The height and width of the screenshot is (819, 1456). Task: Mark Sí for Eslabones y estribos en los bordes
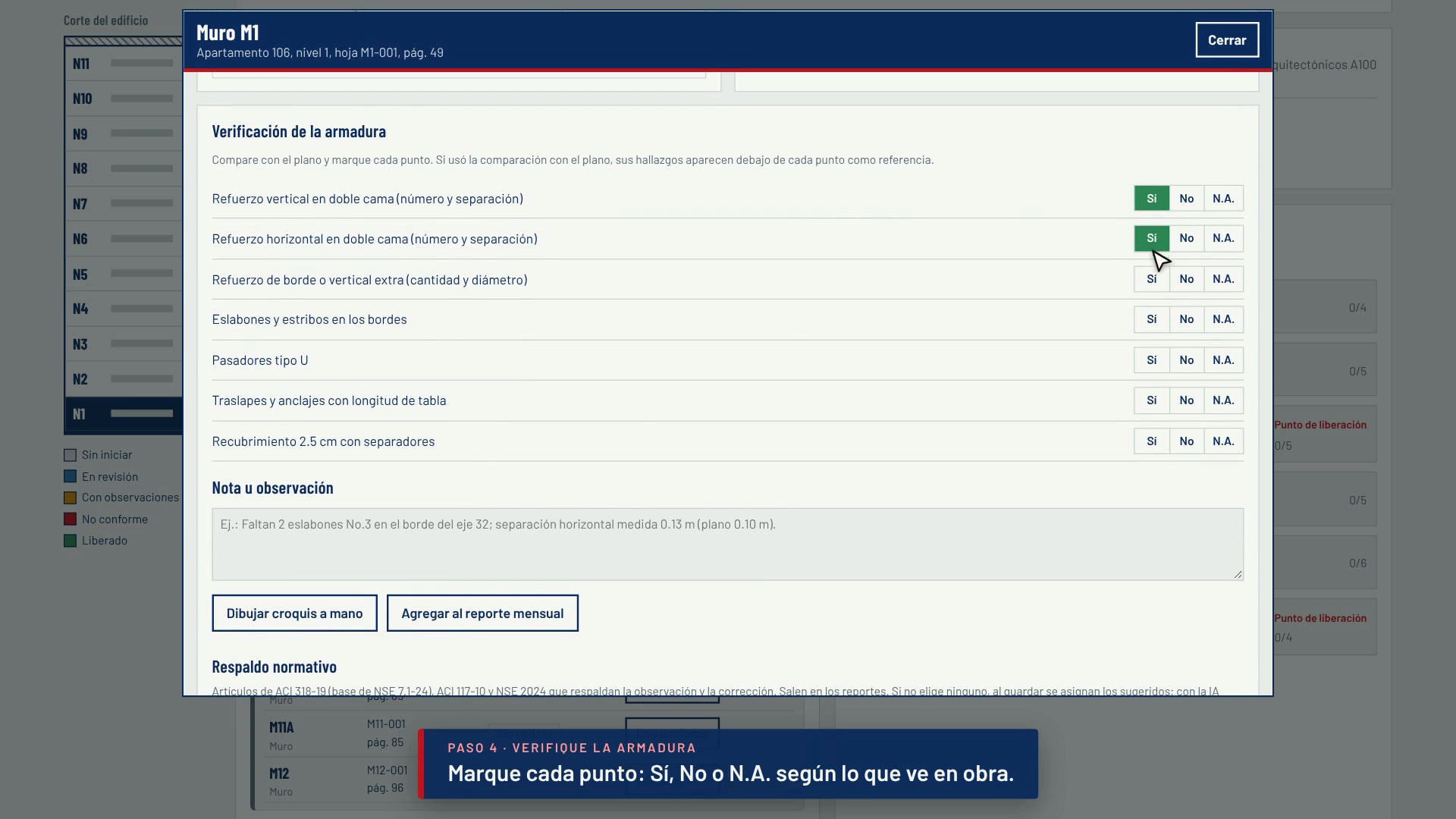tap(1151, 319)
